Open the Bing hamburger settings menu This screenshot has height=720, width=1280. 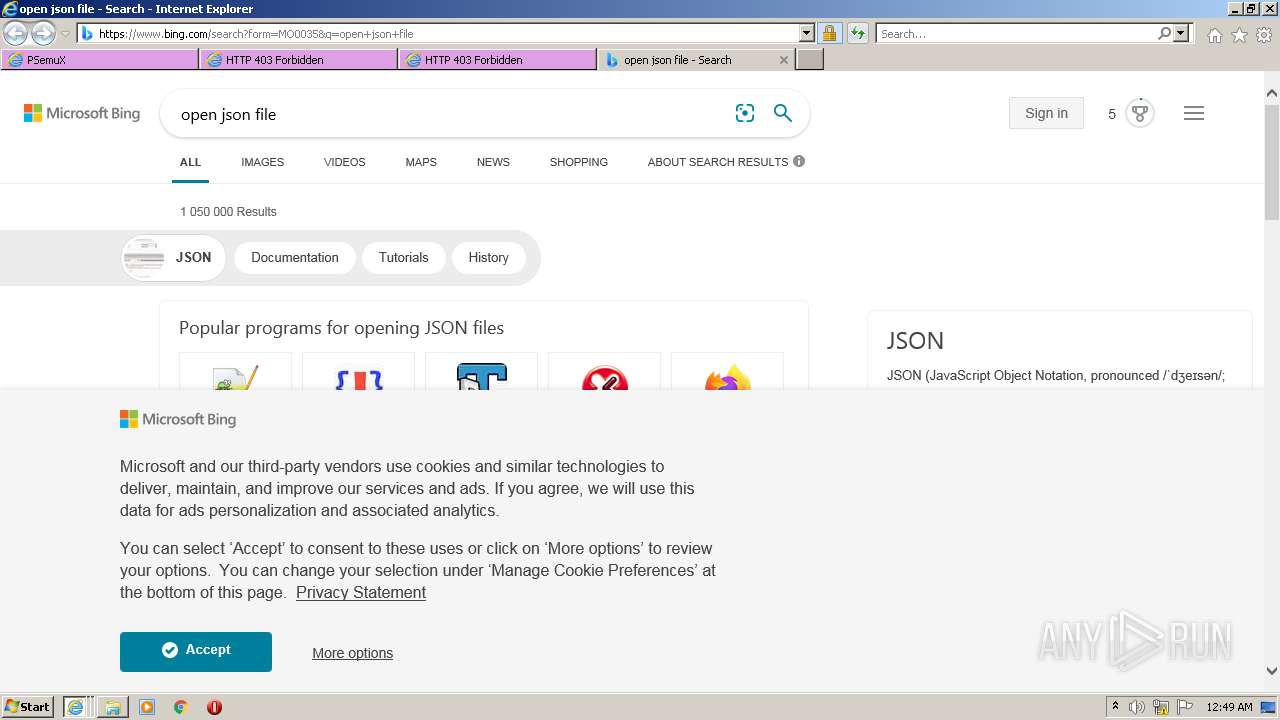(x=1194, y=113)
